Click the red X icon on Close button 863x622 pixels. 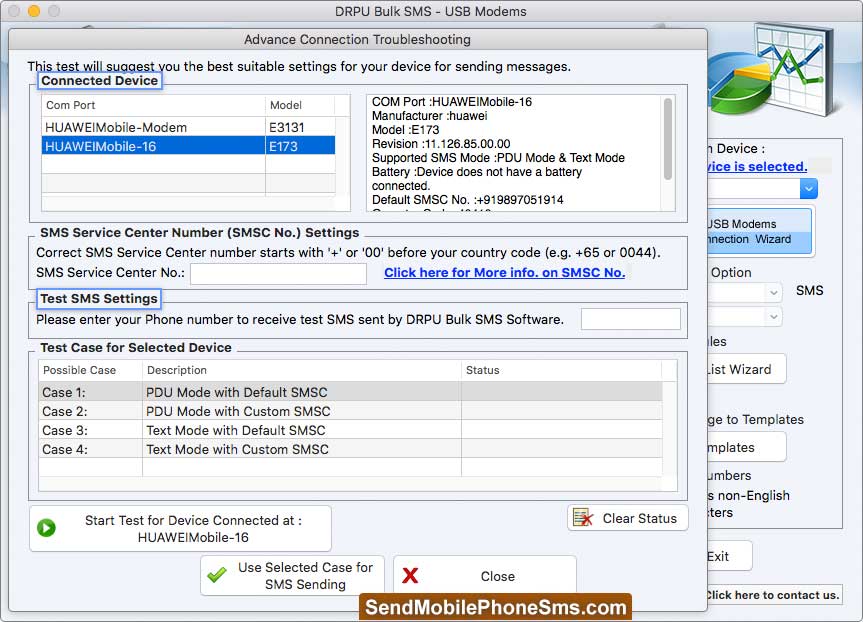(x=410, y=576)
